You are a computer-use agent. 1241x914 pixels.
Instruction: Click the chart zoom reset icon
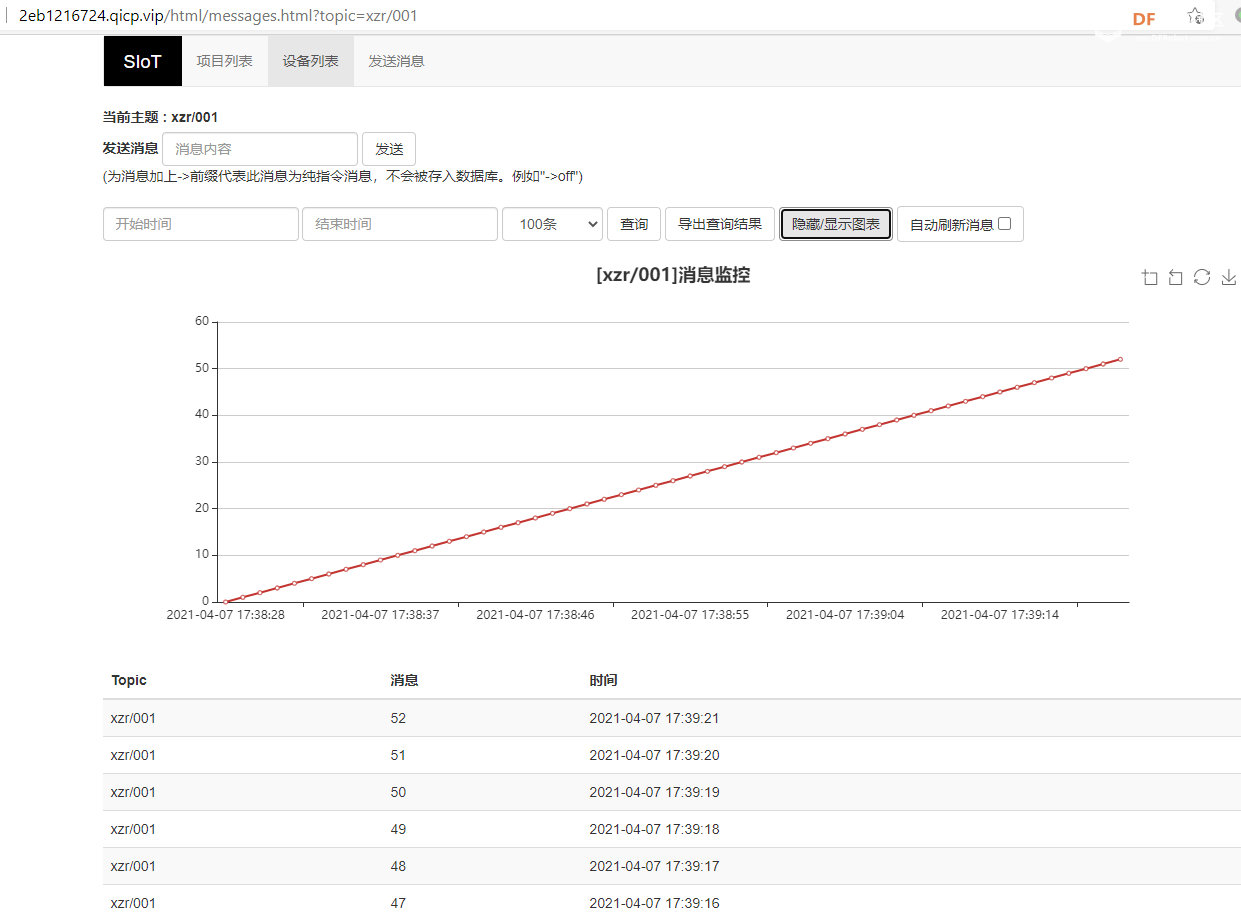click(x=1176, y=278)
